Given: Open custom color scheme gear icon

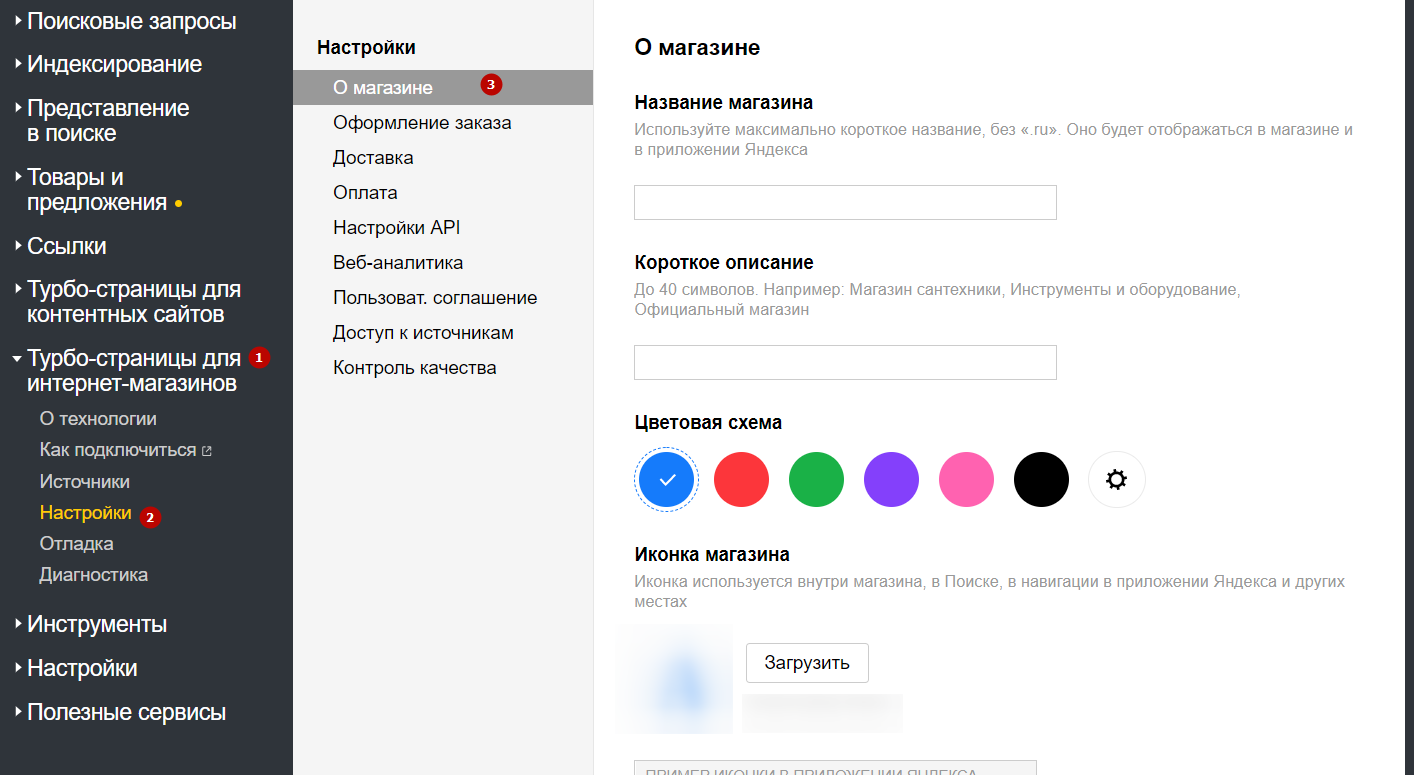Looking at the screenshot, I should tap(1116, 480).
